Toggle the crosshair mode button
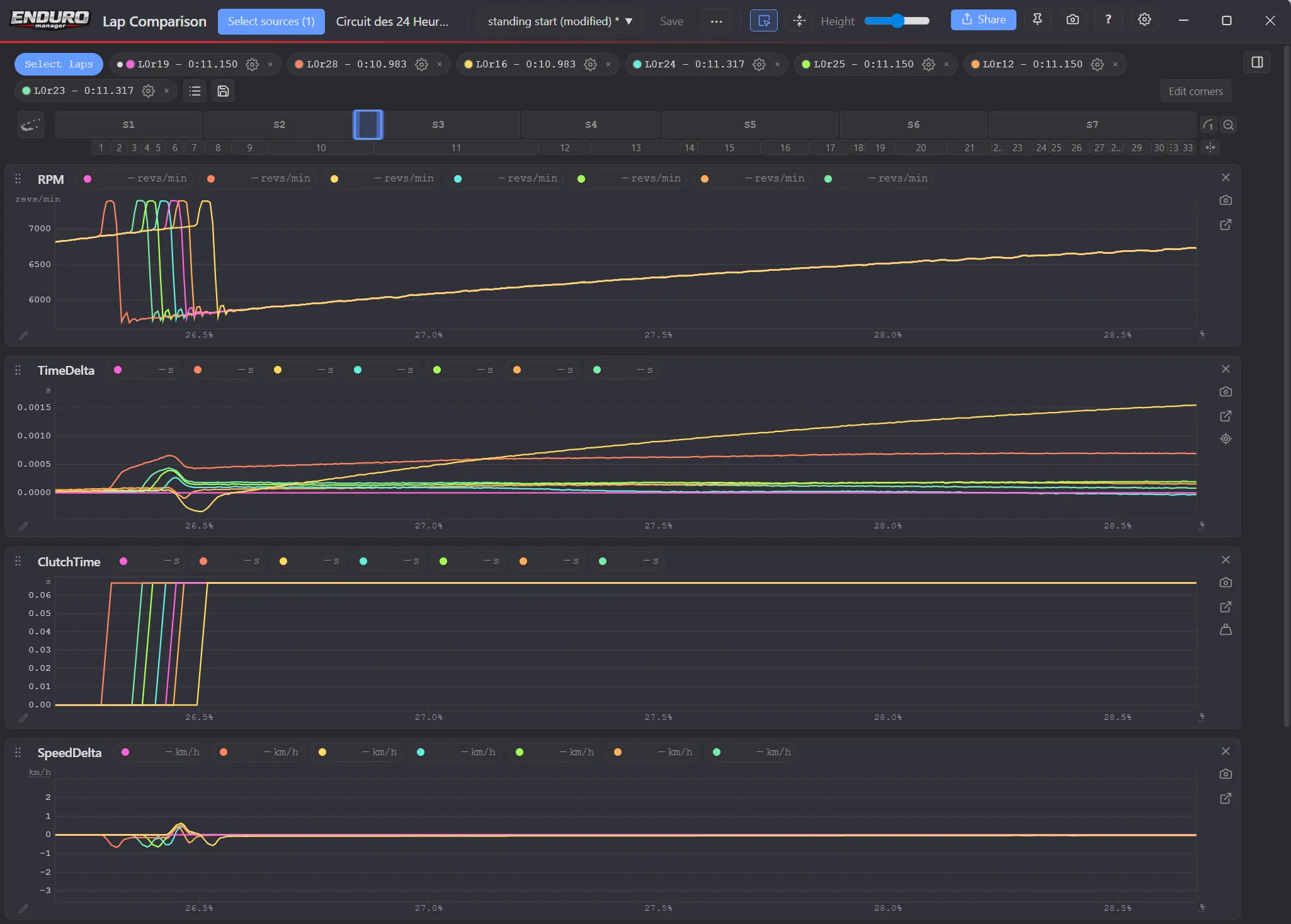1291x924 pixels. (x=799, y=21)
